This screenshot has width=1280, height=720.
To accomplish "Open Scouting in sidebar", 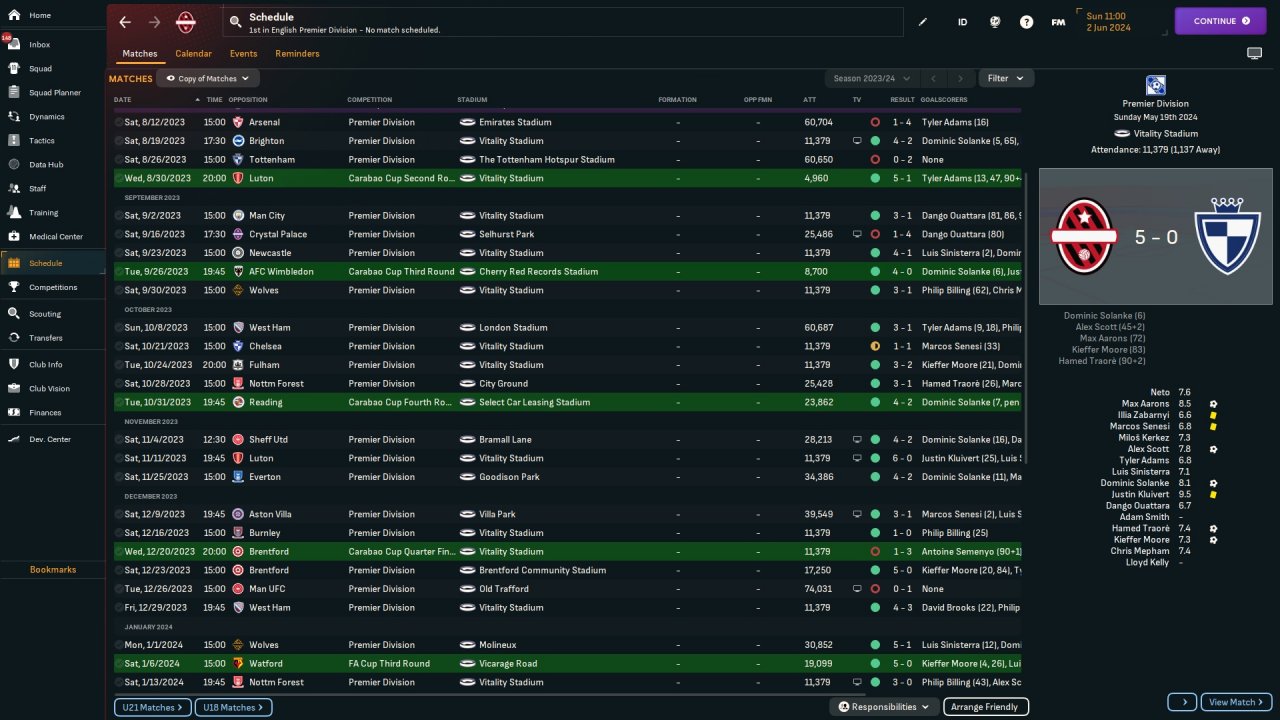I will [x=52, y=313].
